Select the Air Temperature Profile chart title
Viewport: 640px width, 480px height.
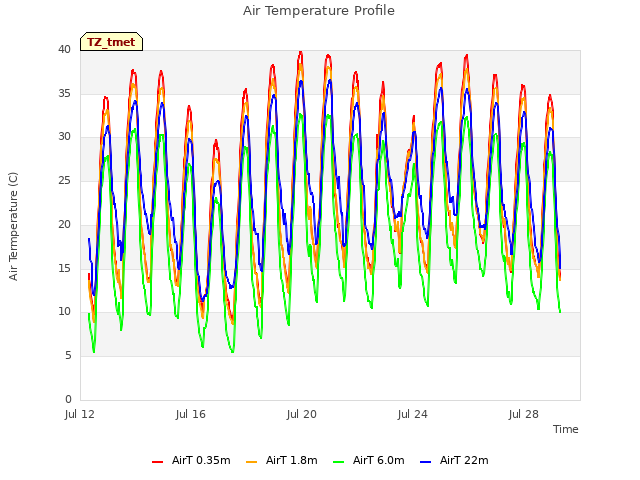point(319,11)
